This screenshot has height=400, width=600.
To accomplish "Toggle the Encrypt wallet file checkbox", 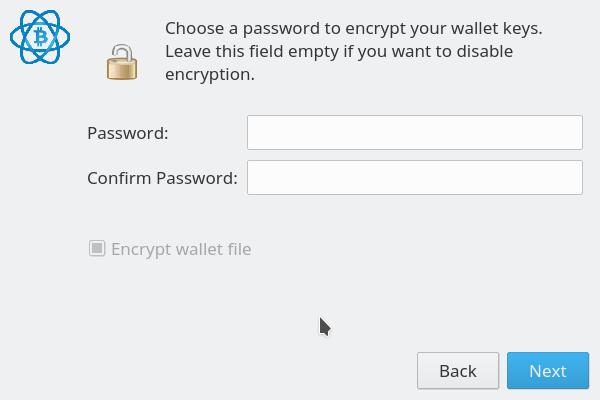I will point(97,248).
